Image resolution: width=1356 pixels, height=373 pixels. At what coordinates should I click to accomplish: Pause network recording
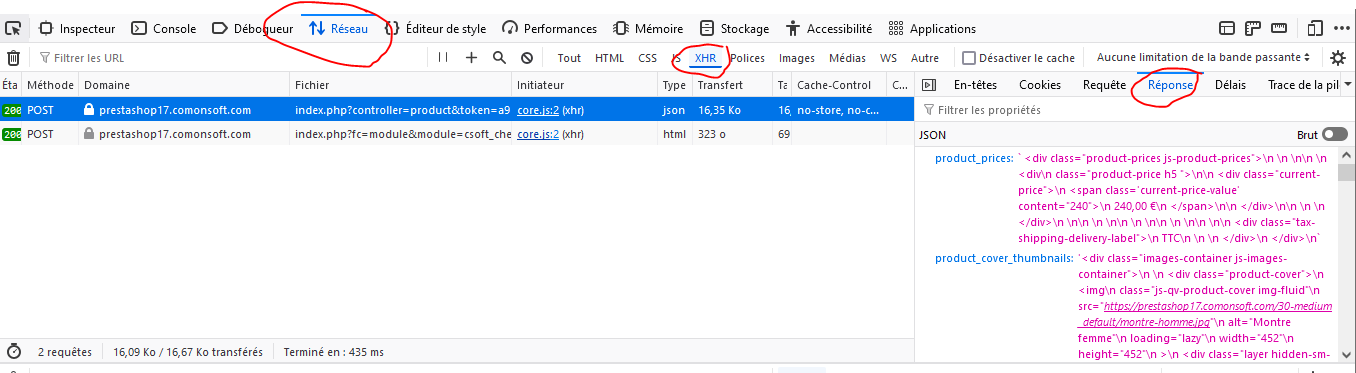coord(442,58)
